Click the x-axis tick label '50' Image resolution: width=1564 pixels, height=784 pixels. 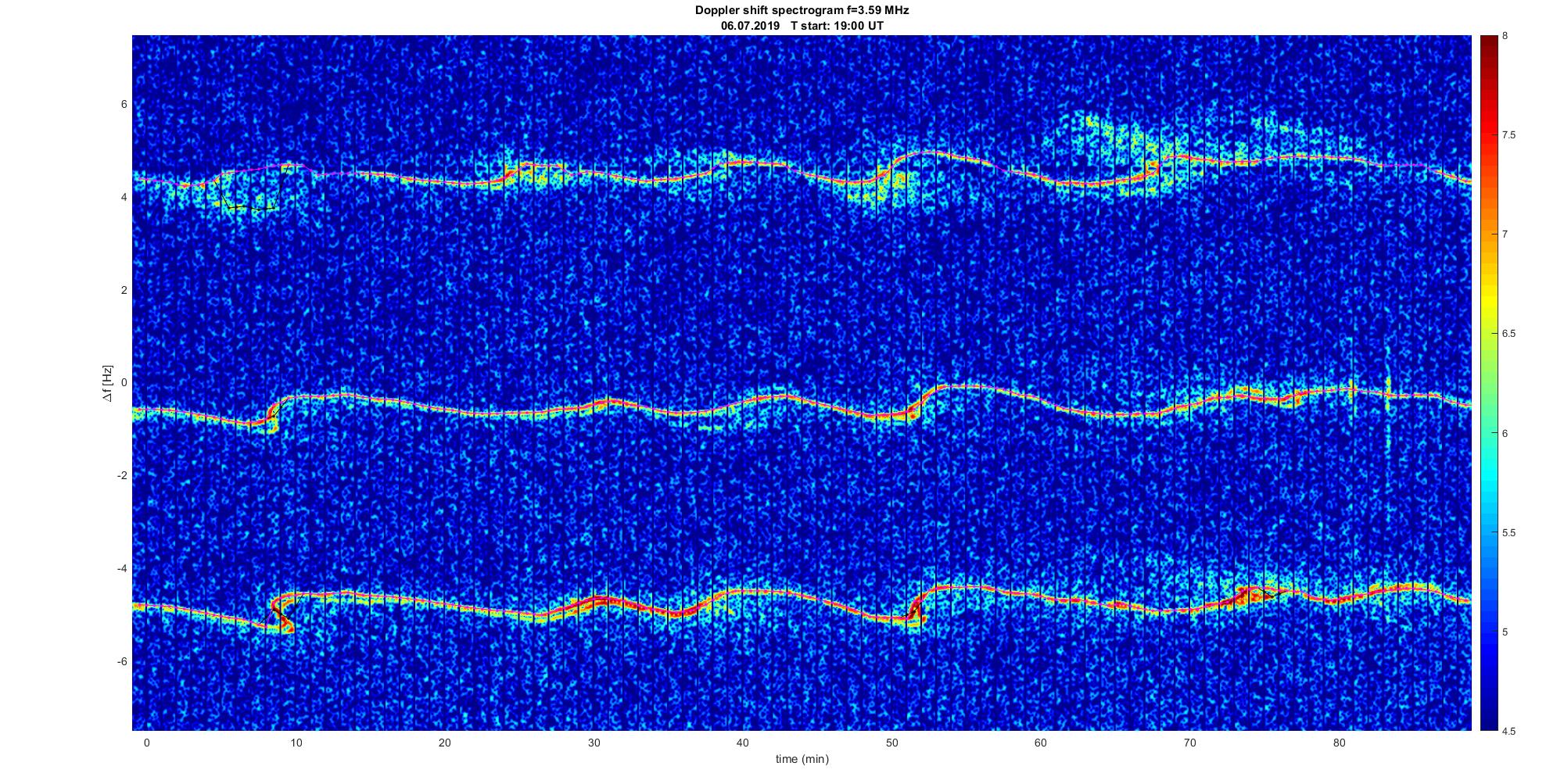point(891,743)
